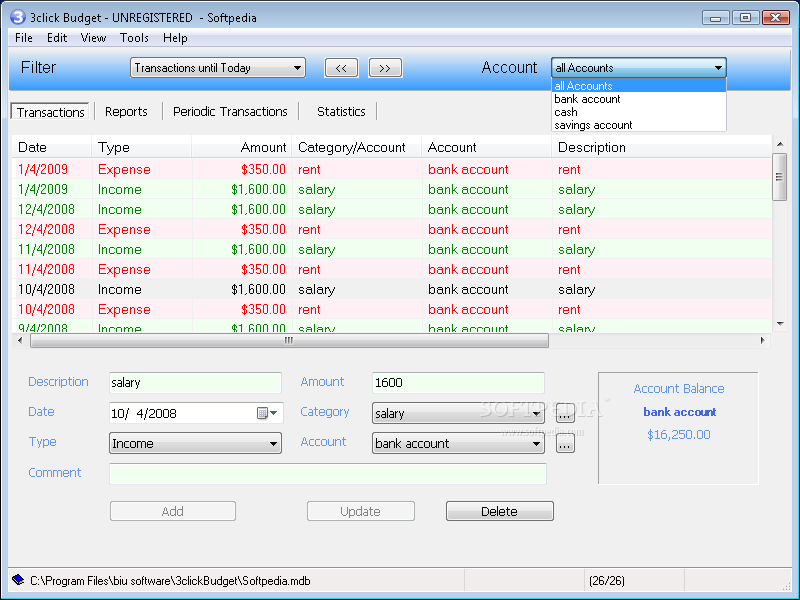
Task: Click the Description input field
Action: (195, 383)
